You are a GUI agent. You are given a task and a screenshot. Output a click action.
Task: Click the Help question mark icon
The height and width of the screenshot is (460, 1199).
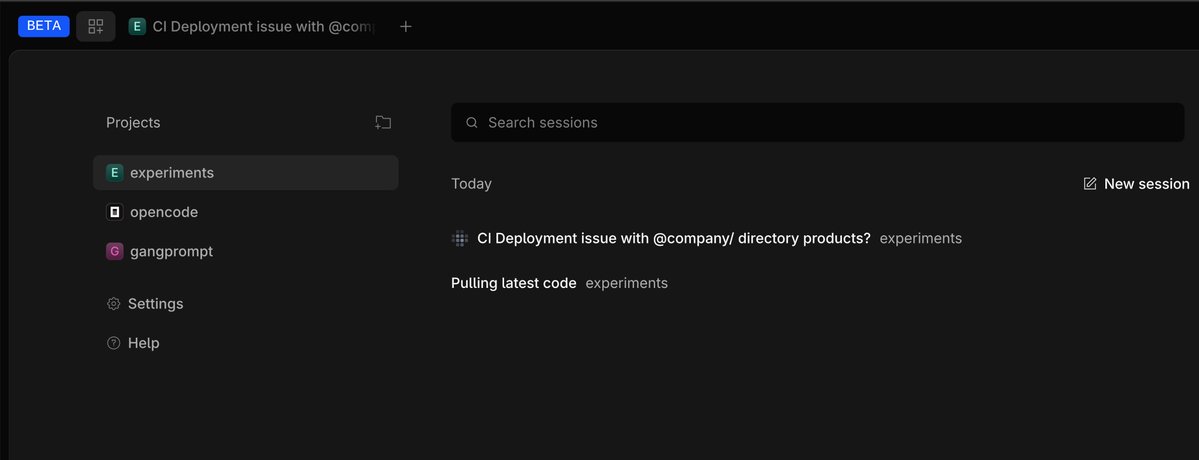point(114,343)
